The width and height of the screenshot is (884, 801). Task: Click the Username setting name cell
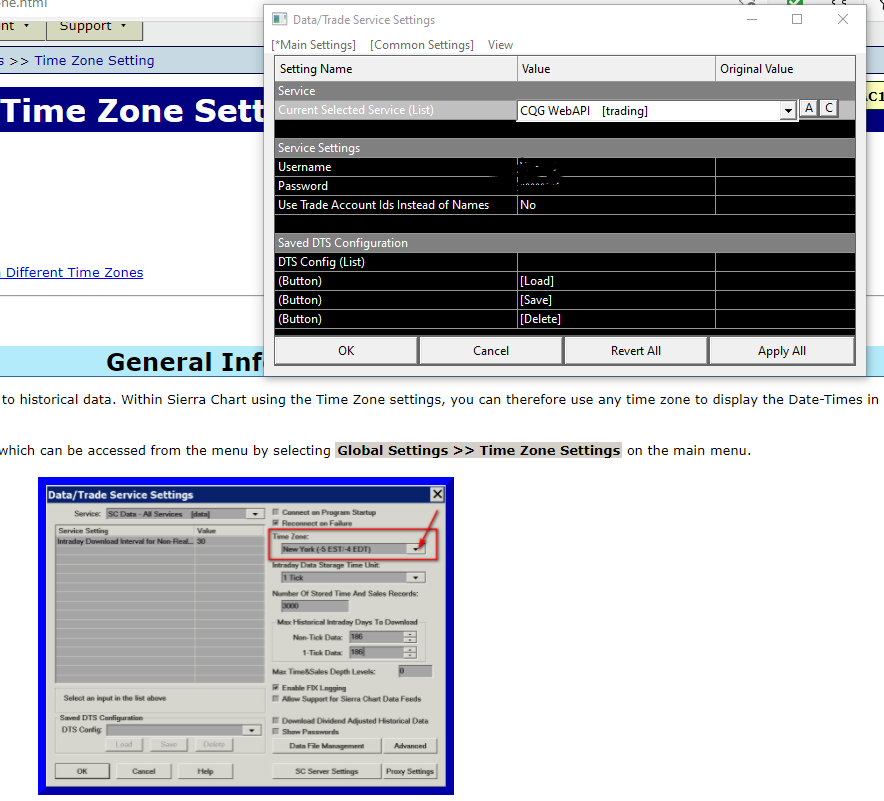(x=396, y=167)
